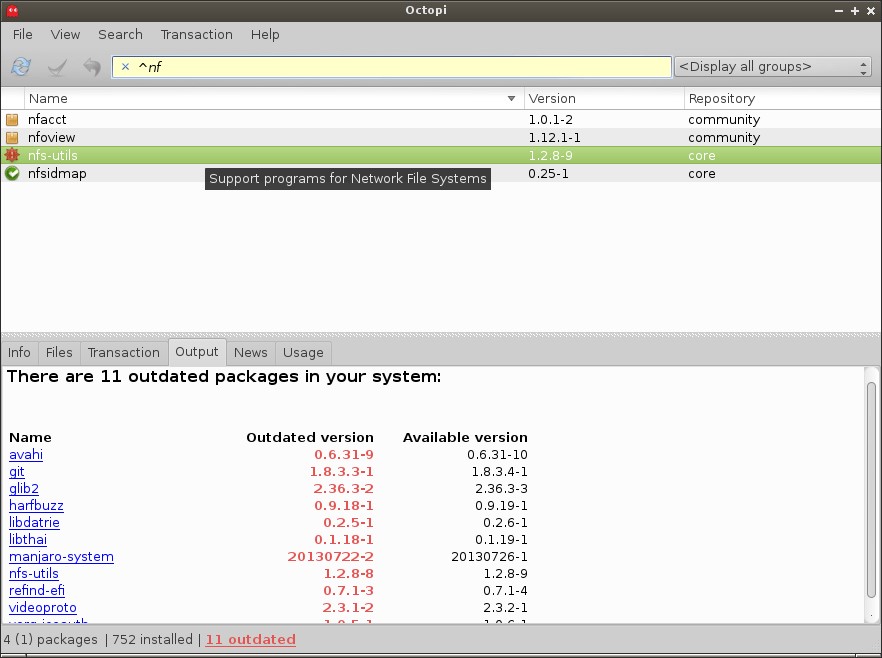Screen dimensions: 882x658
Task: Open the News tab
Action: 250,352
